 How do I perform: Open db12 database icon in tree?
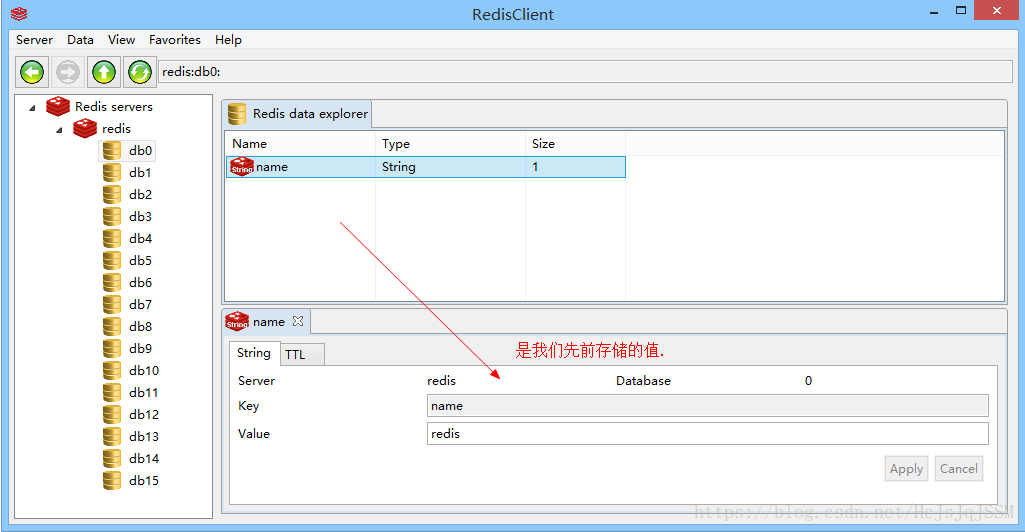(112, 414)
